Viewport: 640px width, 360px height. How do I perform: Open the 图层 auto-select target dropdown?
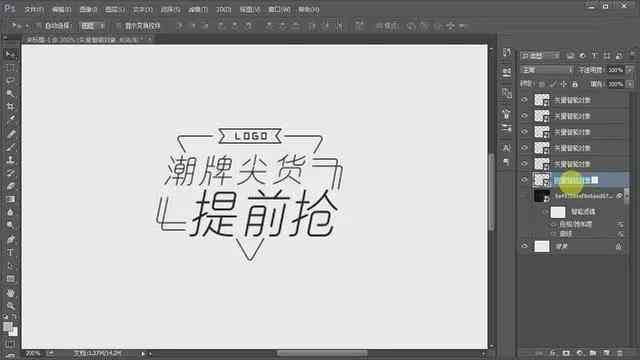pos(92,26)
